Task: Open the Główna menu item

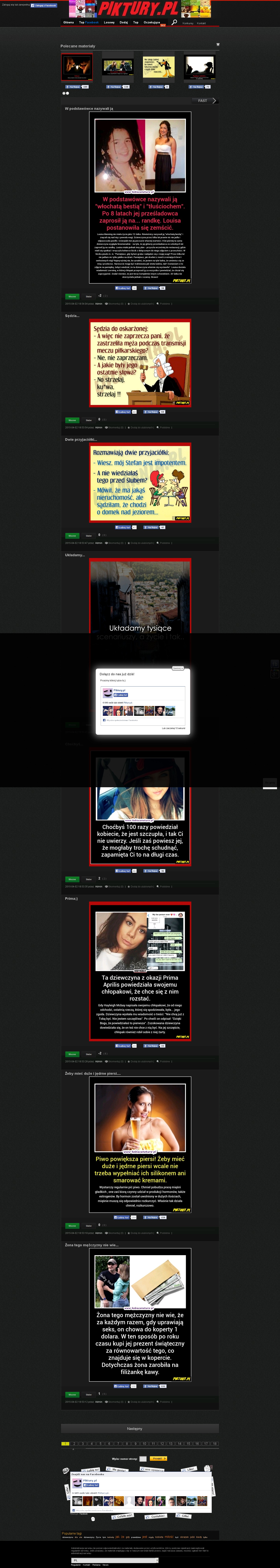Action: (x=69, y=22)
